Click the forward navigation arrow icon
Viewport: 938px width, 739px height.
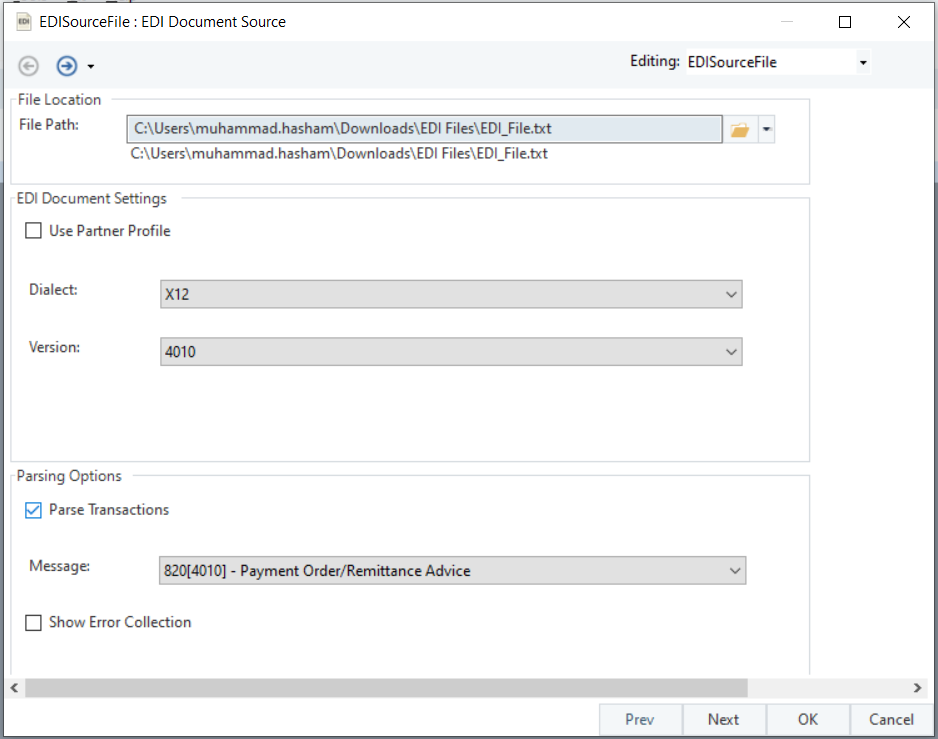click(x=66, y=66)
